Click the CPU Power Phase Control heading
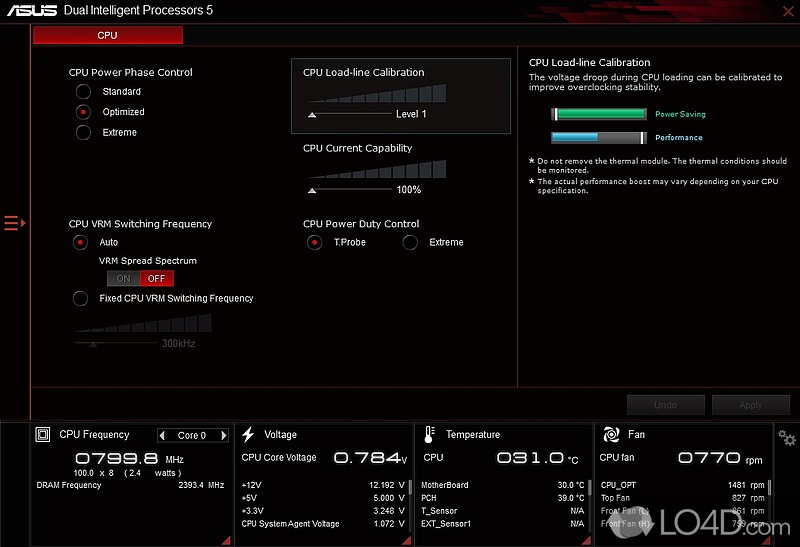This screenshot has width=800, height=547. [131, 72]
